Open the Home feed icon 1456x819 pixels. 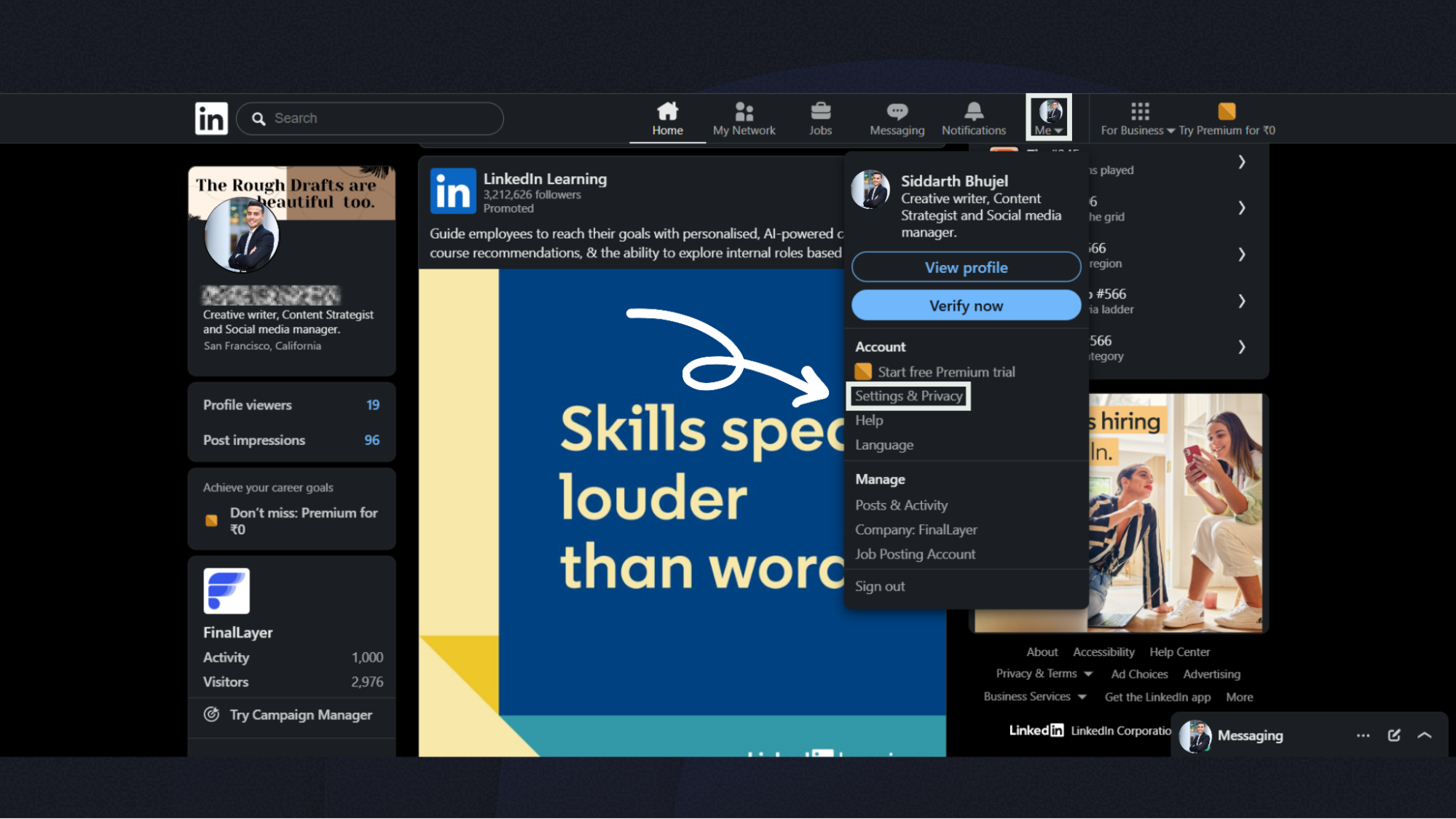click(x=667, y=111)
